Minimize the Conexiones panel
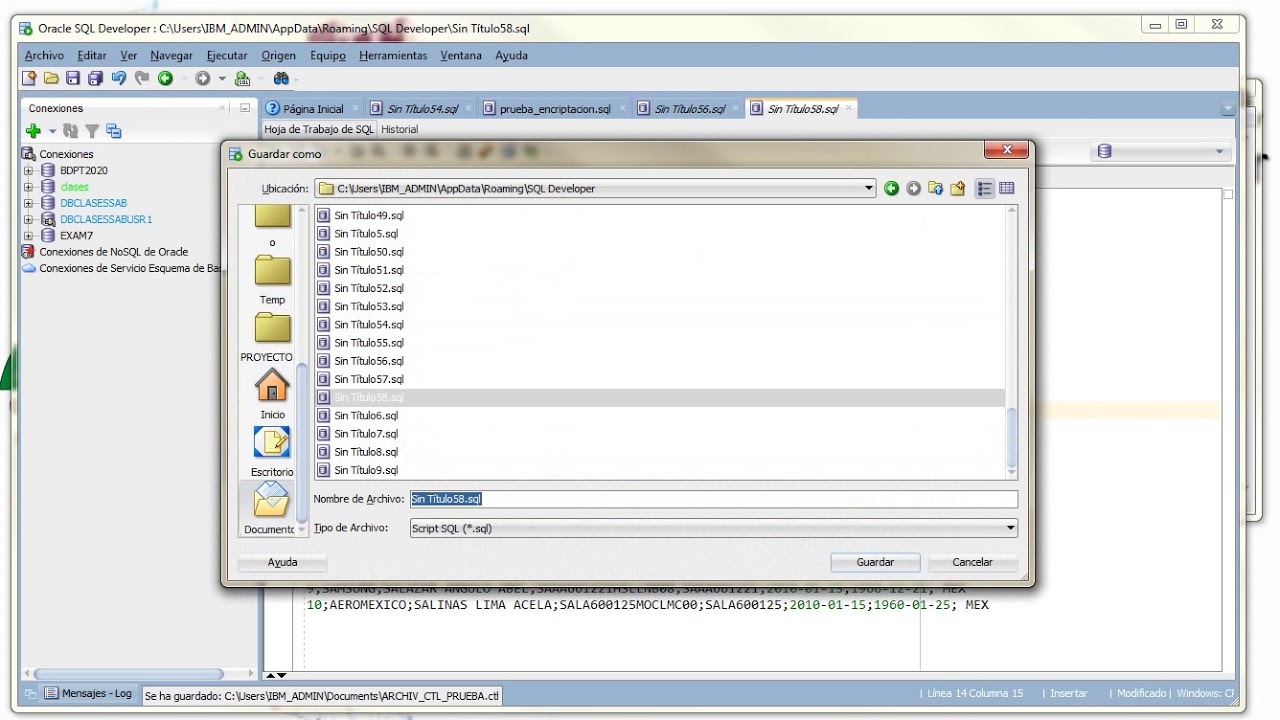 [245, 108]
